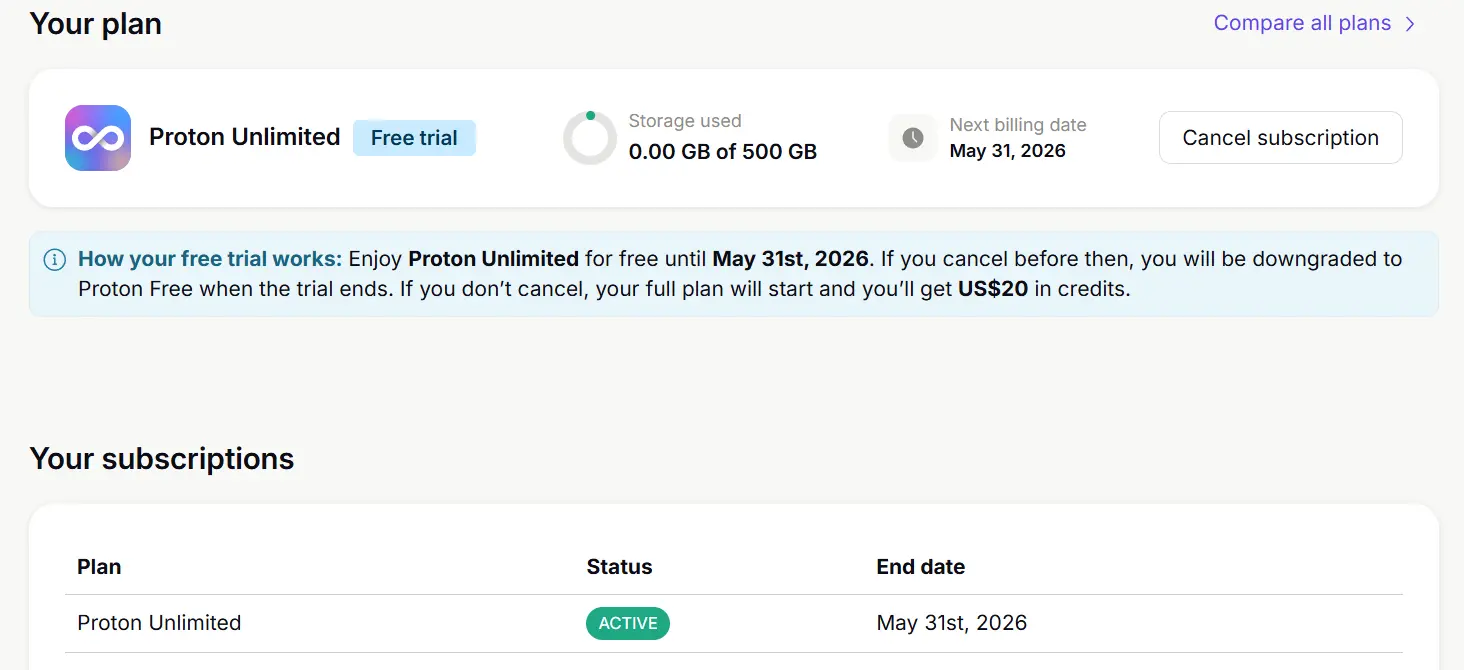The height and width of the screenshot is (670, 1464).
Task: Click the Proton Unlimited plan name heading
Action: click(x=245, y=137)
